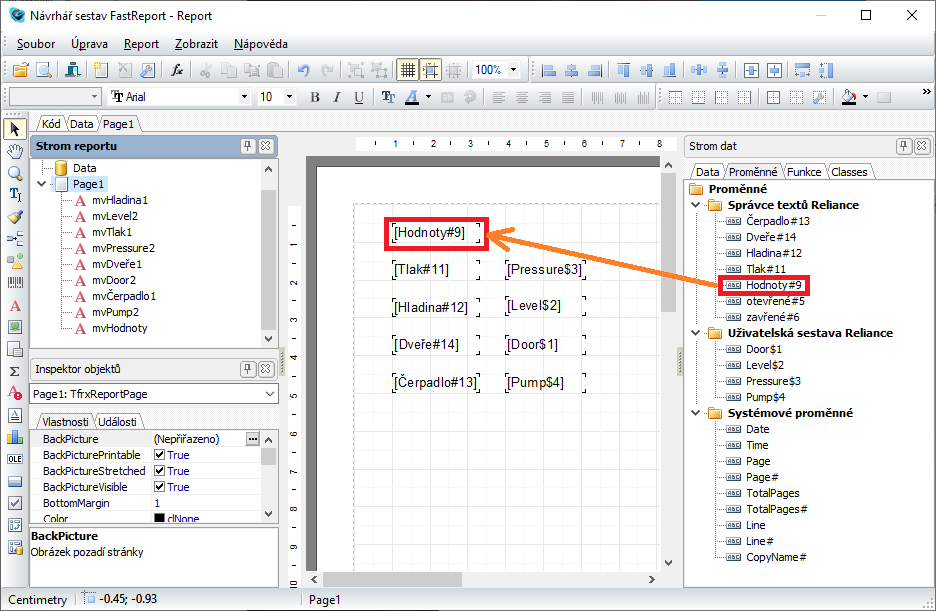Click the Undo arrow in toolbar
The height and width of the screenshot is (611, 936).
coord(303,70)
